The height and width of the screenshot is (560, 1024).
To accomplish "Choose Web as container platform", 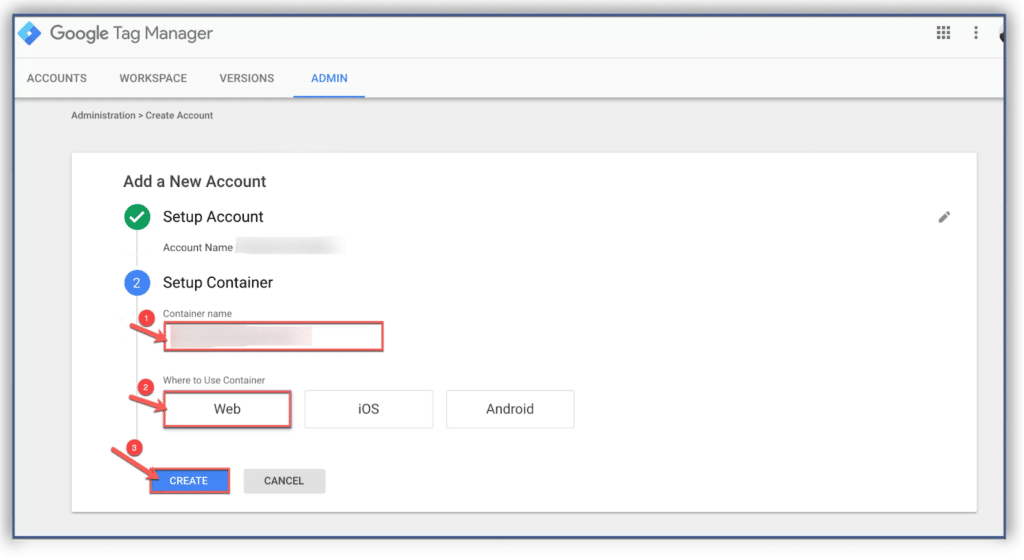I will click(227, 409).
